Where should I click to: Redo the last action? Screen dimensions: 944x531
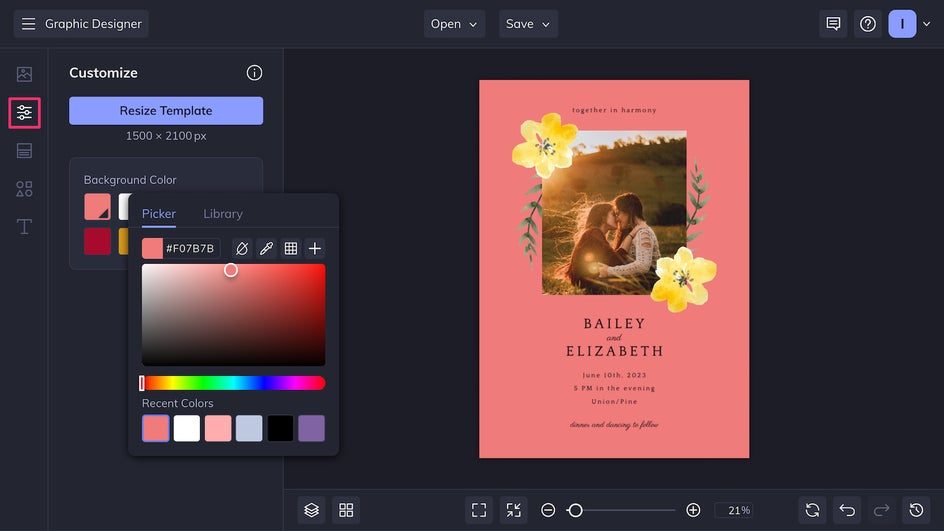point(881,511)
